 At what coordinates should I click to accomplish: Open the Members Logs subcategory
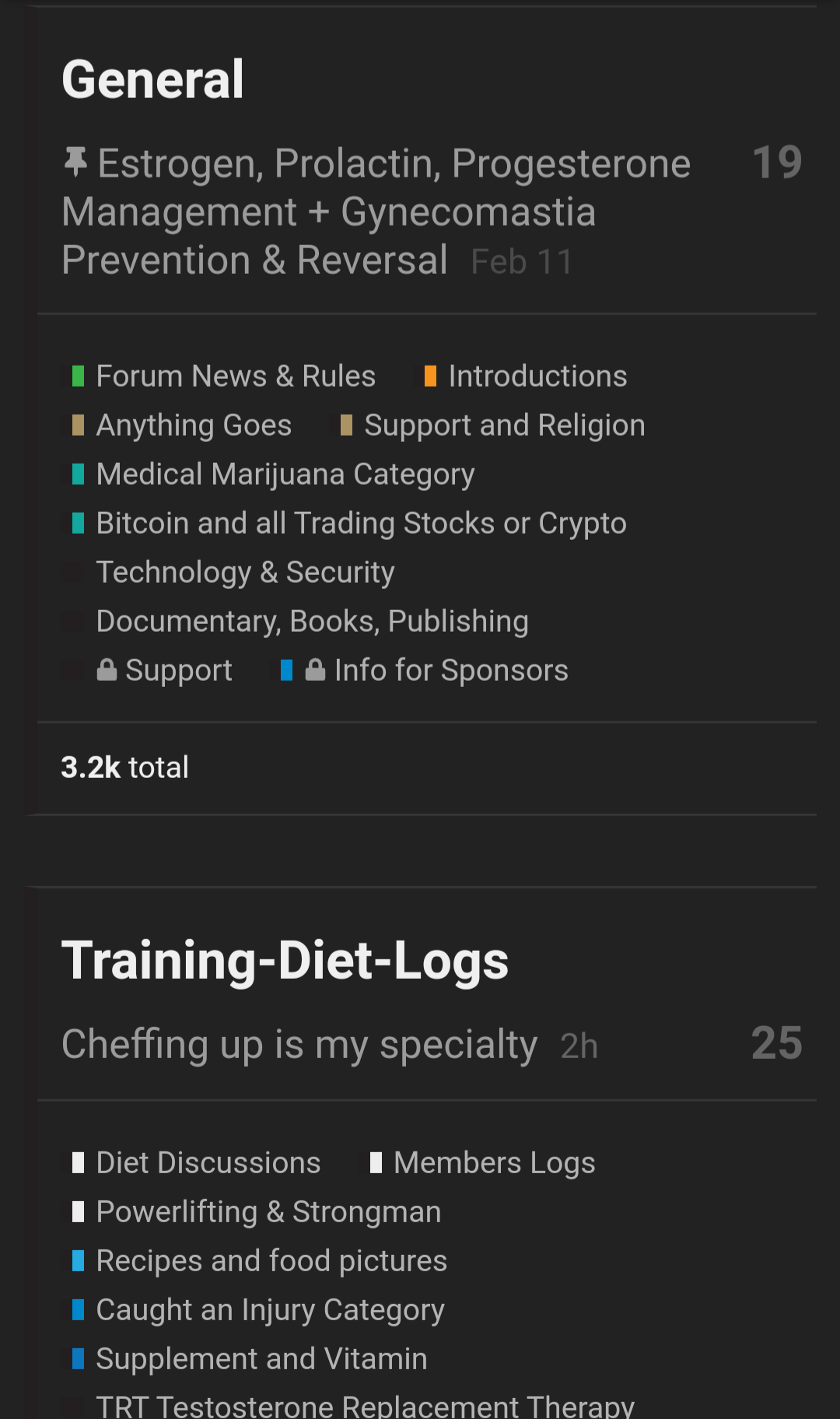[x=494, y=1163]
